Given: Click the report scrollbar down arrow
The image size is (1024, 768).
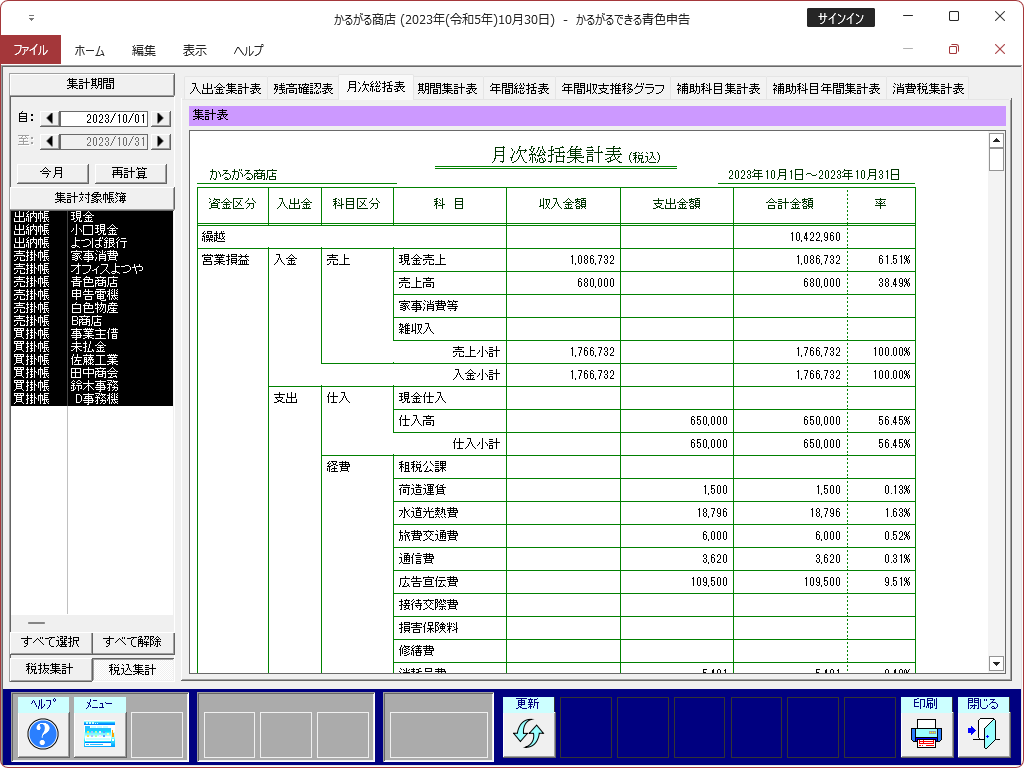Looking at the screenshot, I should (996, 664).
